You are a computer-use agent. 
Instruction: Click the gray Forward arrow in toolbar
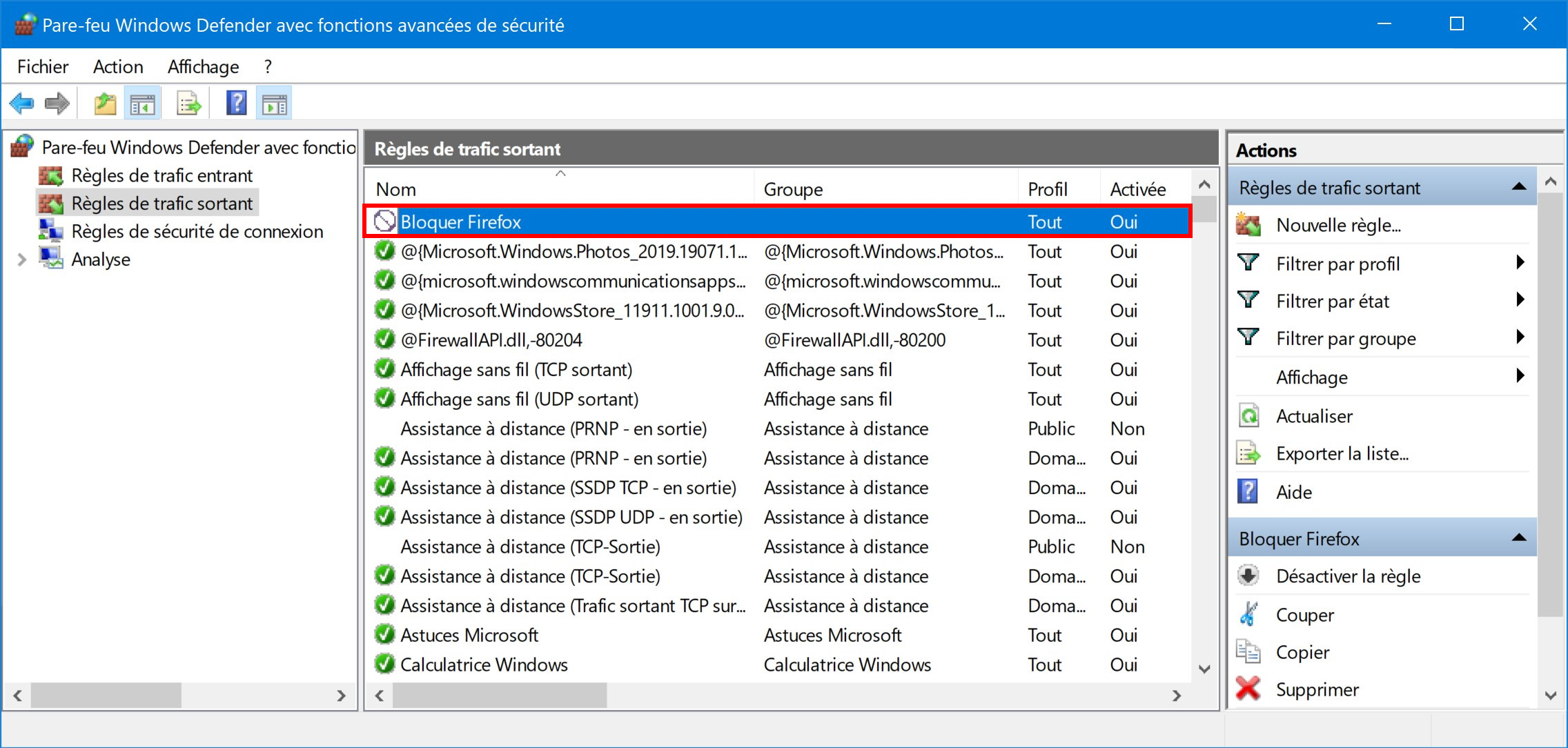(57, 104)
